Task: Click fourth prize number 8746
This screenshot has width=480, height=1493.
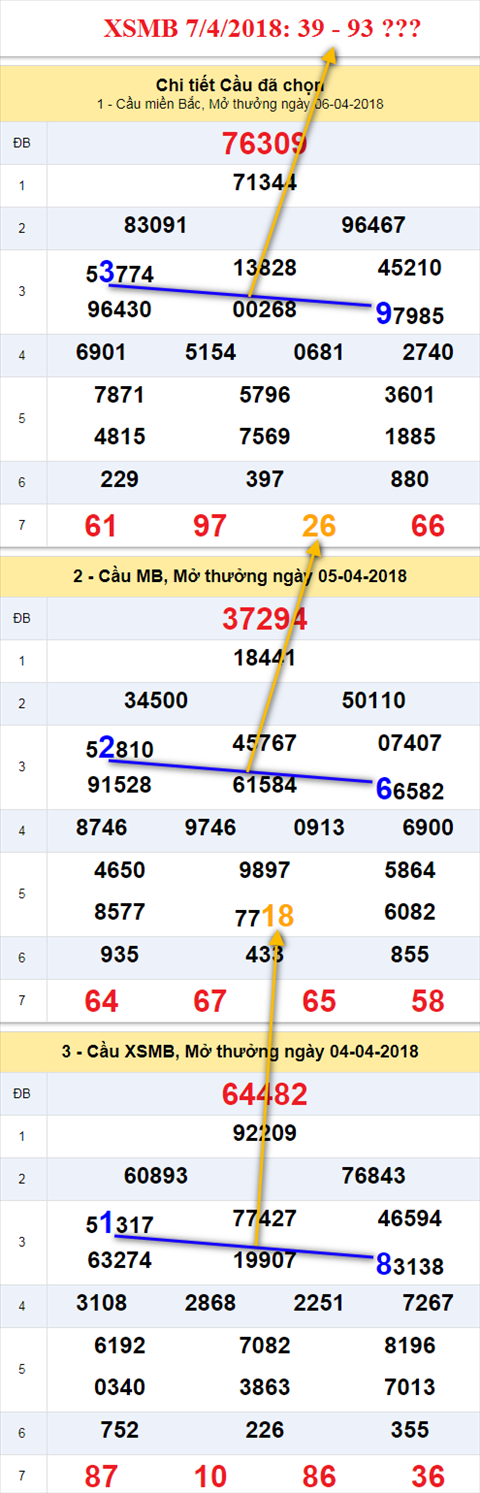Action: [x=101, y=828]
